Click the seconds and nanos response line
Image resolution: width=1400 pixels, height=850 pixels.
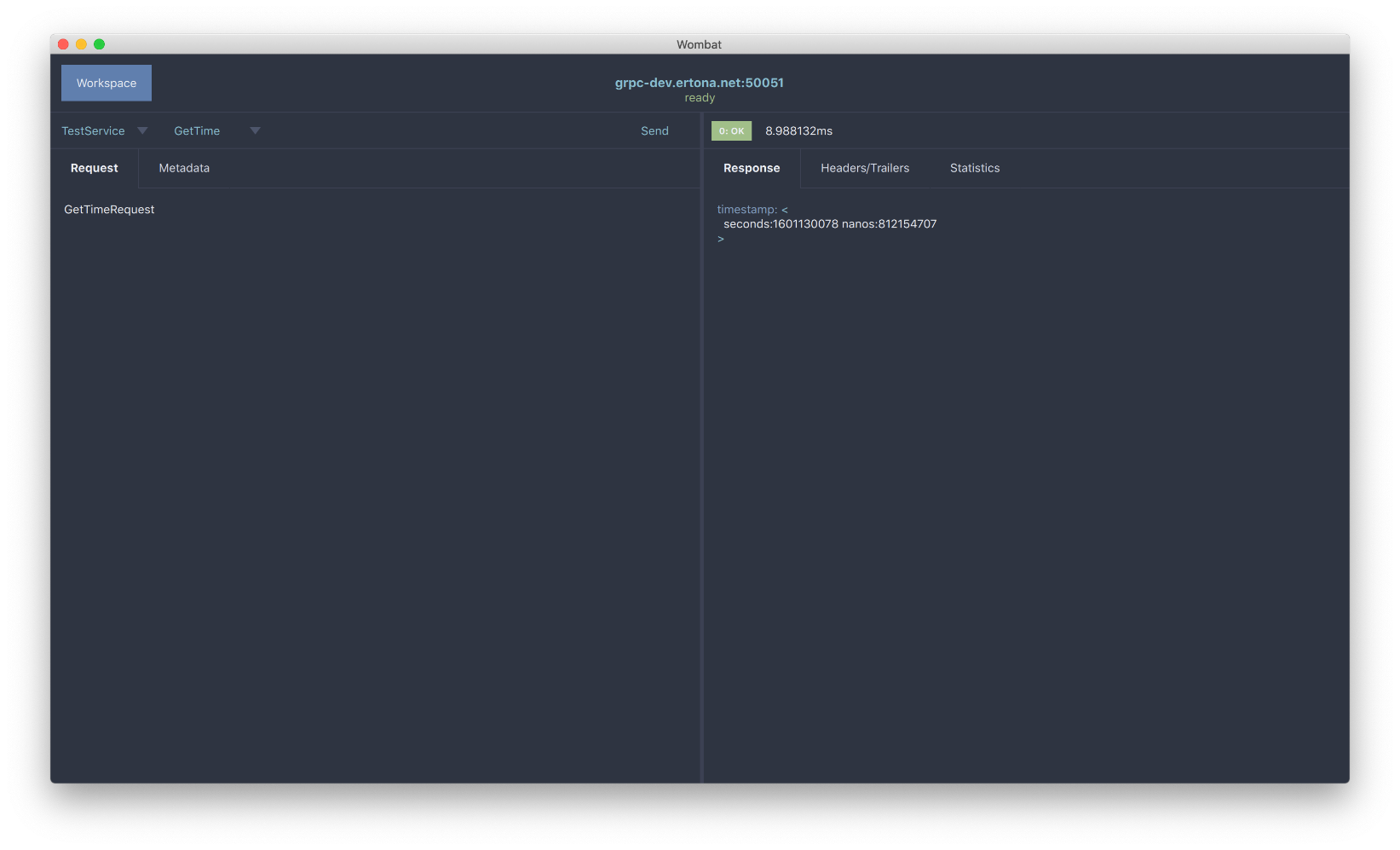point(829,224)
